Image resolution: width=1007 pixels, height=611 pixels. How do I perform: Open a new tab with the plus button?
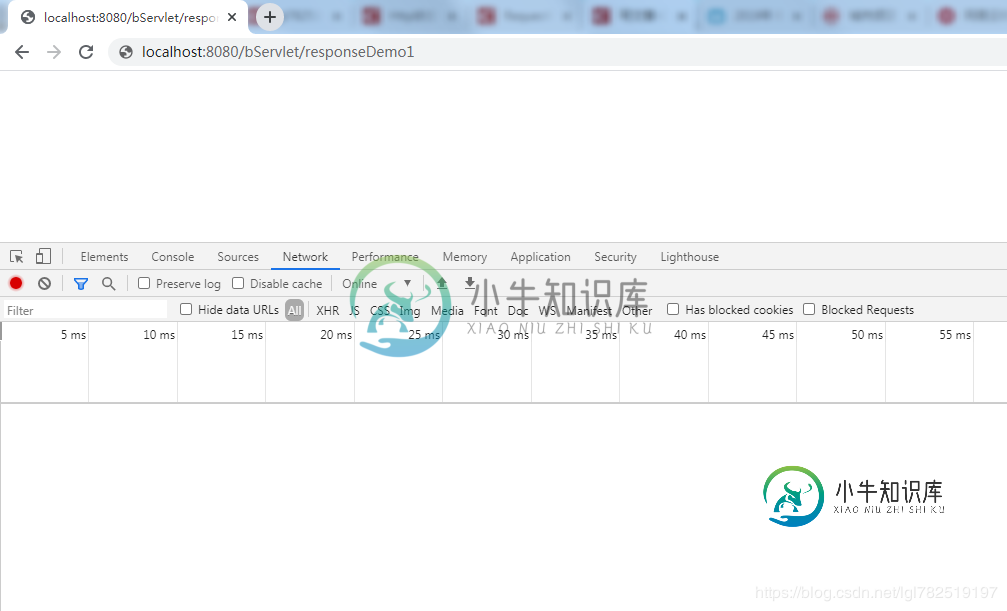coord(270,17)
